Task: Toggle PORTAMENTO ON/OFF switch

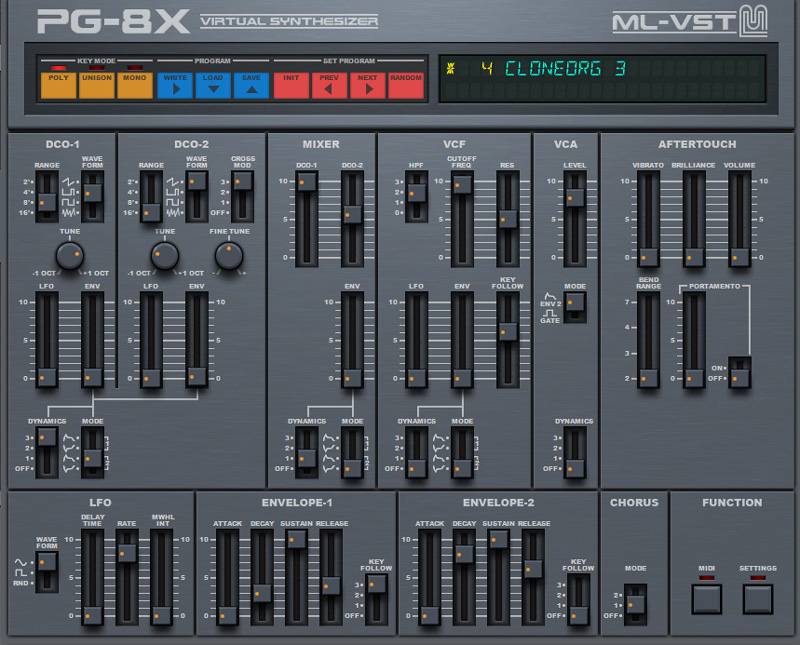Action: pos(740,378)
